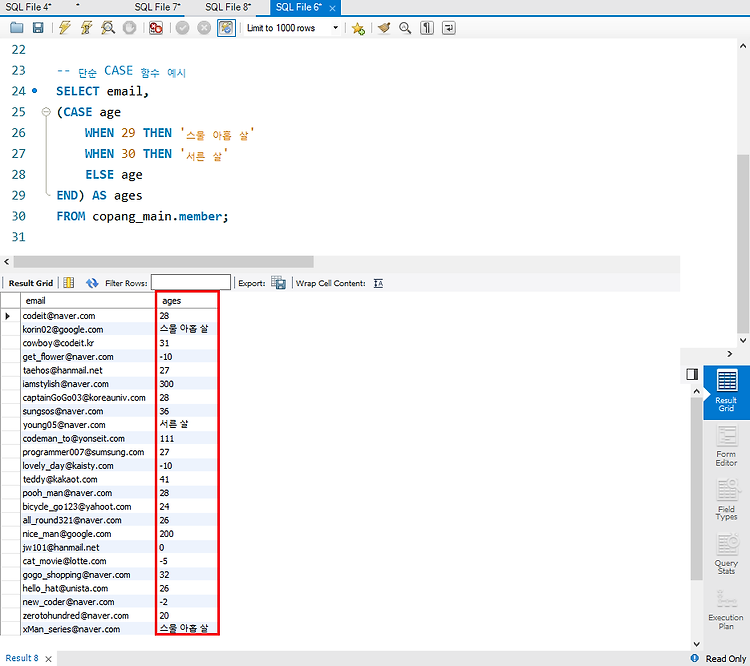
Task: Select the iamstylish@naver.com cell
Action: 88,384
